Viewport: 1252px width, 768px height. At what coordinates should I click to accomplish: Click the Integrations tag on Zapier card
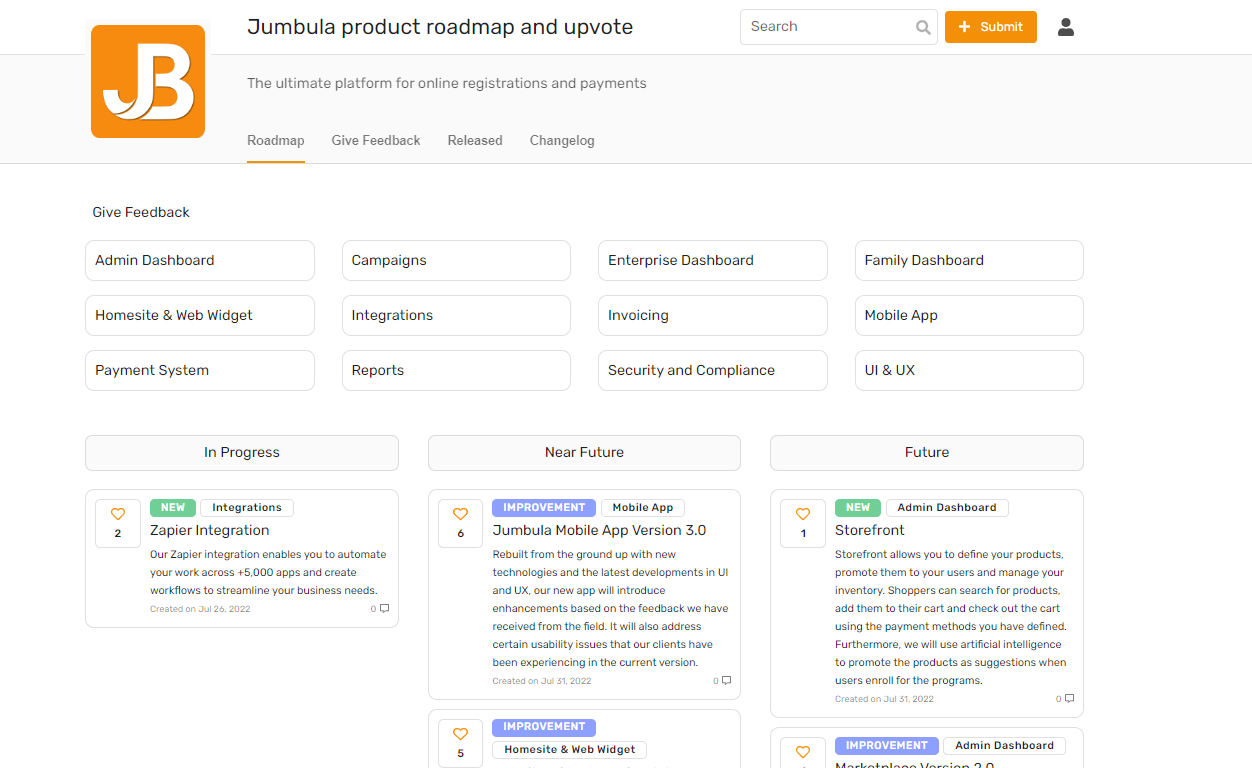click(247, 508)
